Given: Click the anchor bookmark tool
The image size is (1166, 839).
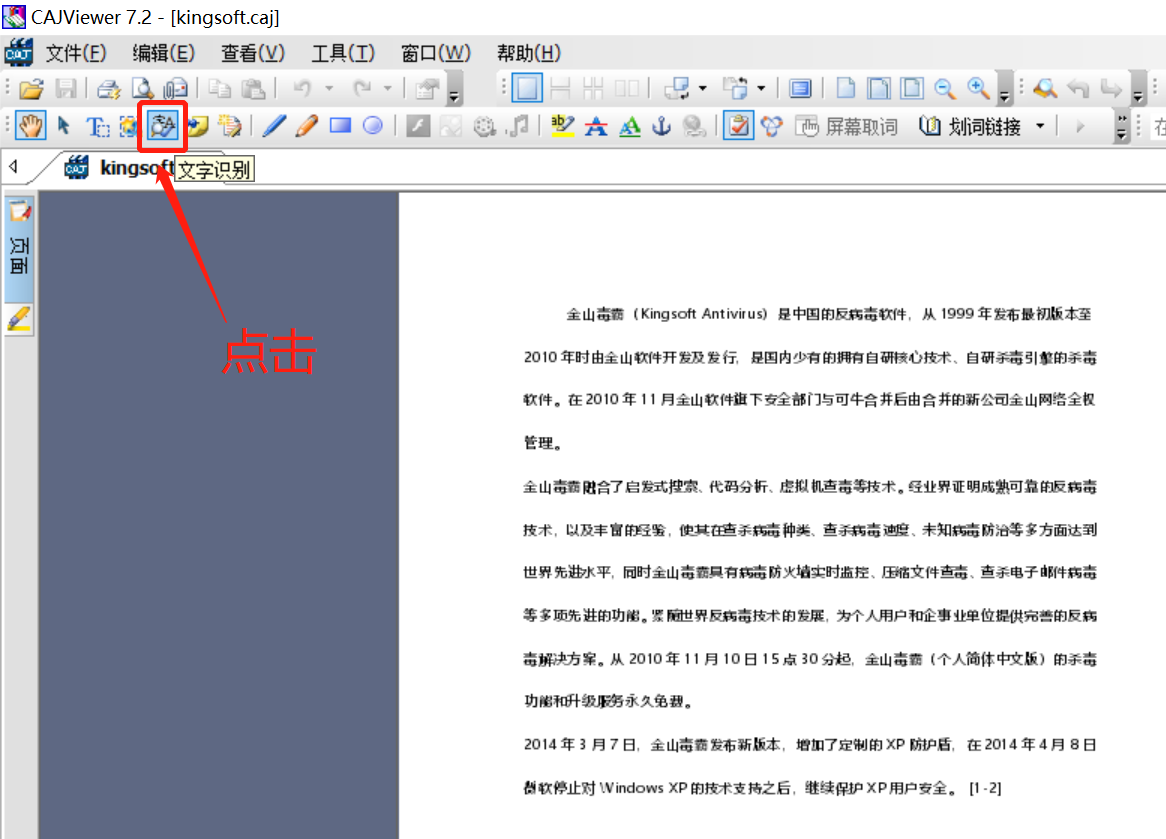Looking at the screenshot, I should point(661,126).
